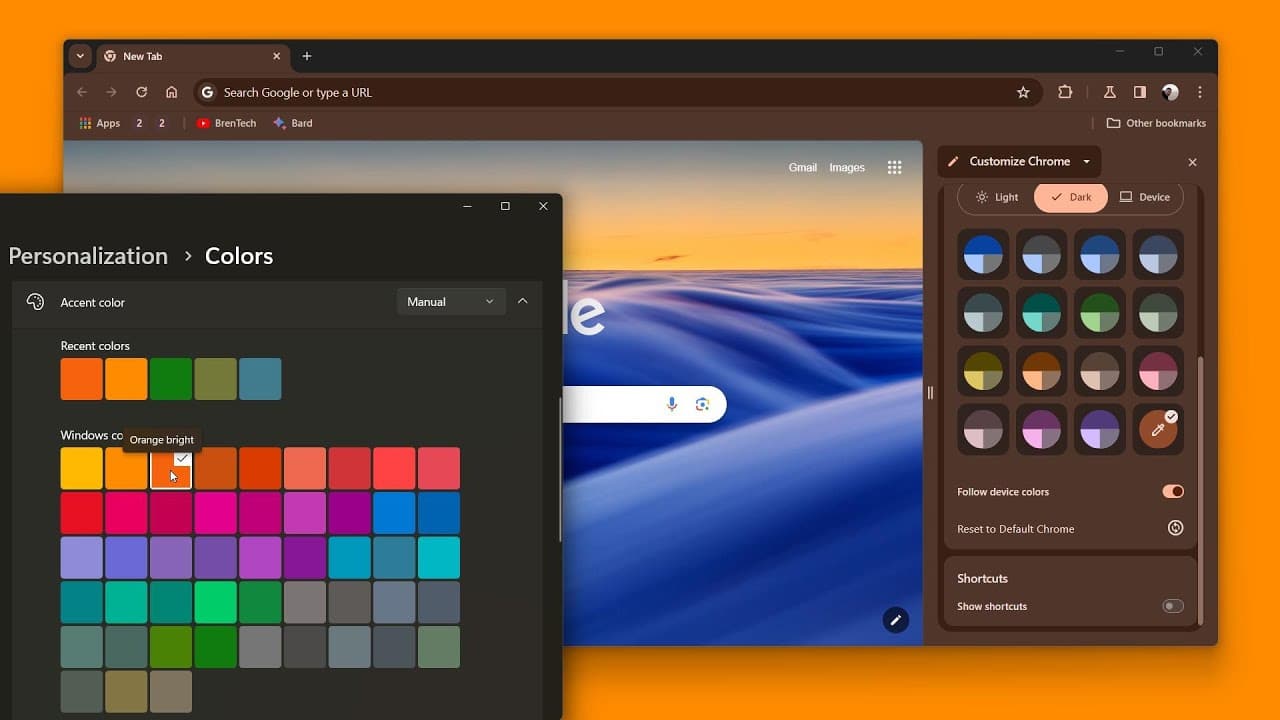Toggle the side panel icon in toolbar
Screen dimensions: 1280x720
pyautogui.click(x=1139, y=92)
